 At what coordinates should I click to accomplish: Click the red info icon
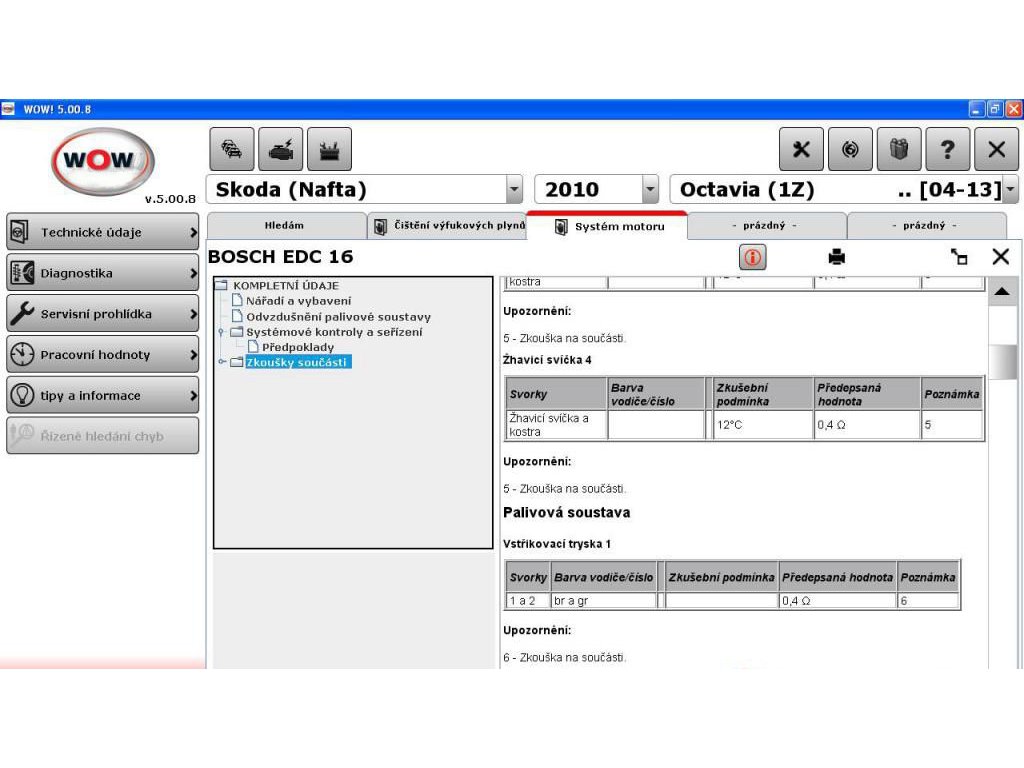(752, 257)
